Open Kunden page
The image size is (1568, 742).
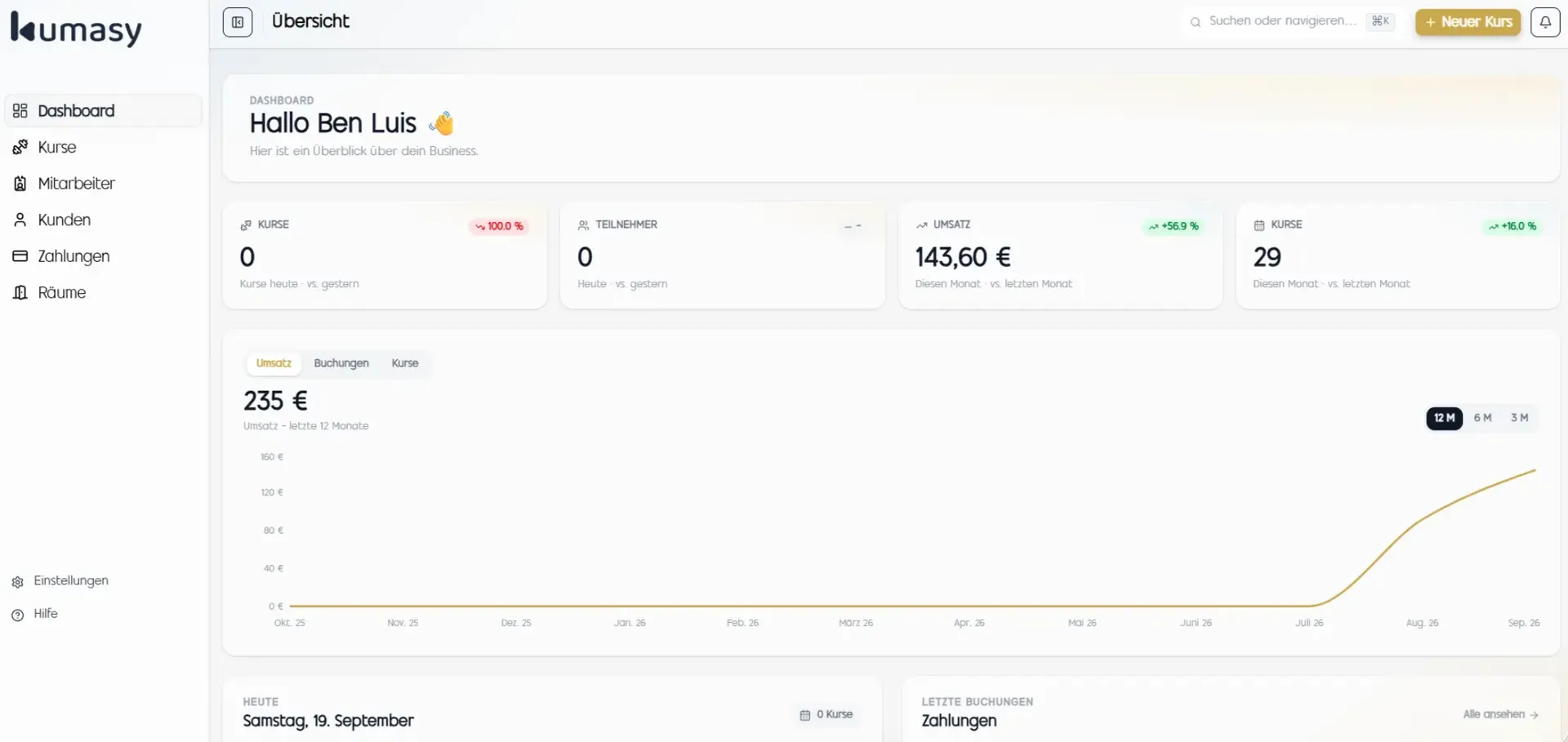click(x=104, y=220)
